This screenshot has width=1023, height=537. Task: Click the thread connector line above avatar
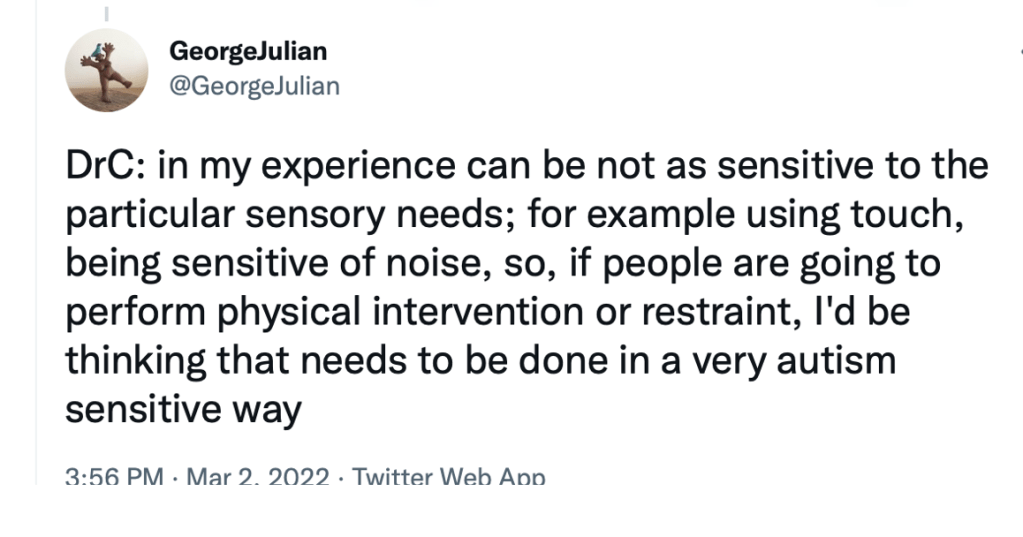tap(106, 13)
